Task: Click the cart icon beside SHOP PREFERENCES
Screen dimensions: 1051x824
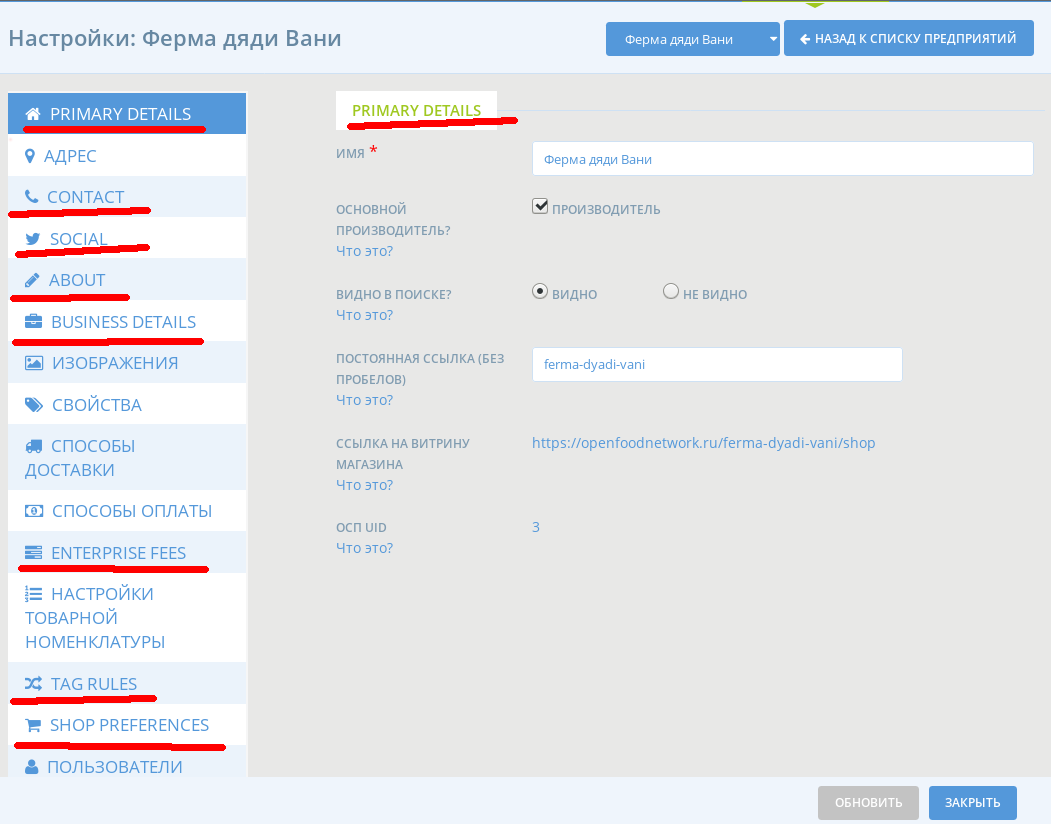Action: click(33, 725)
